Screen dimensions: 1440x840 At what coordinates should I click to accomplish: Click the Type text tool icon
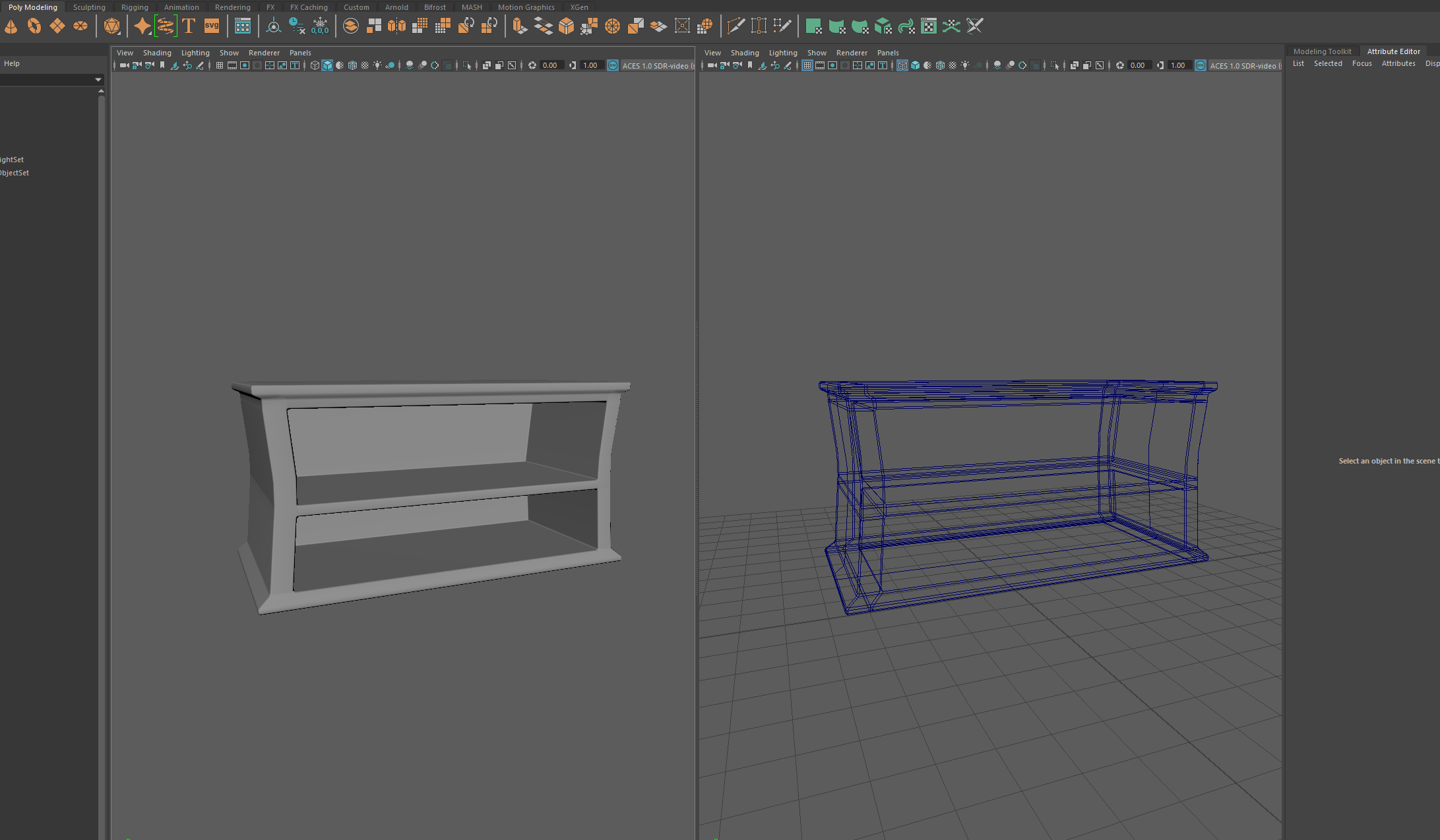(189, 26)
